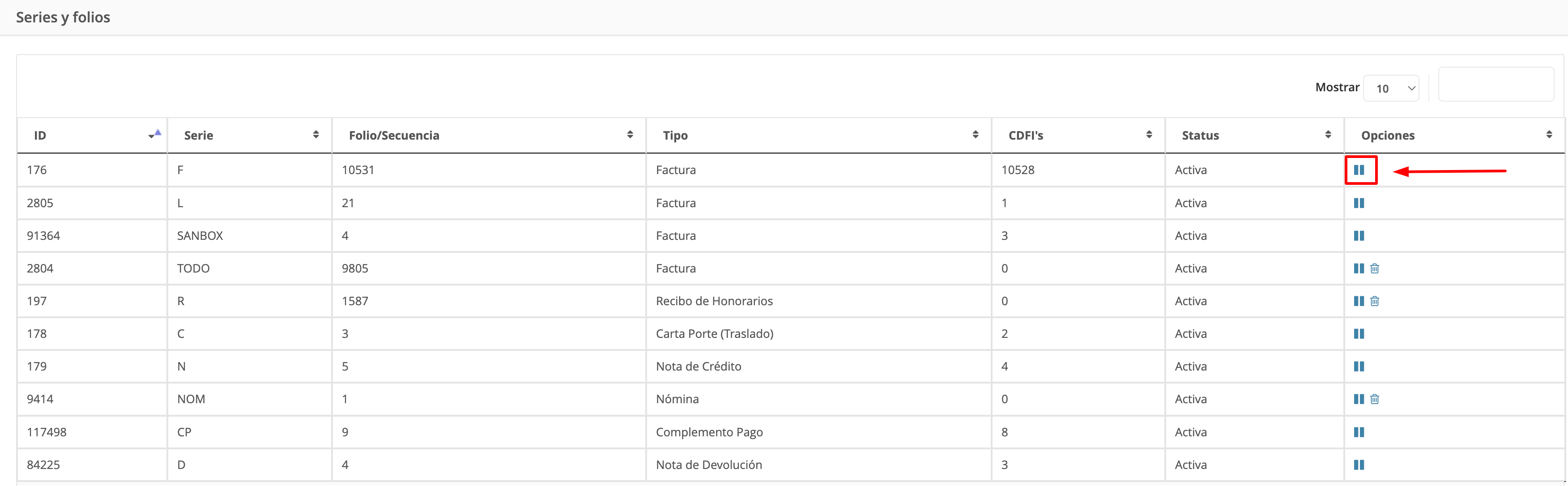Viewport: 1568px width, 486px height.
Task: Pause the NOM Nómina series
Action: (x=1359, y=400)
